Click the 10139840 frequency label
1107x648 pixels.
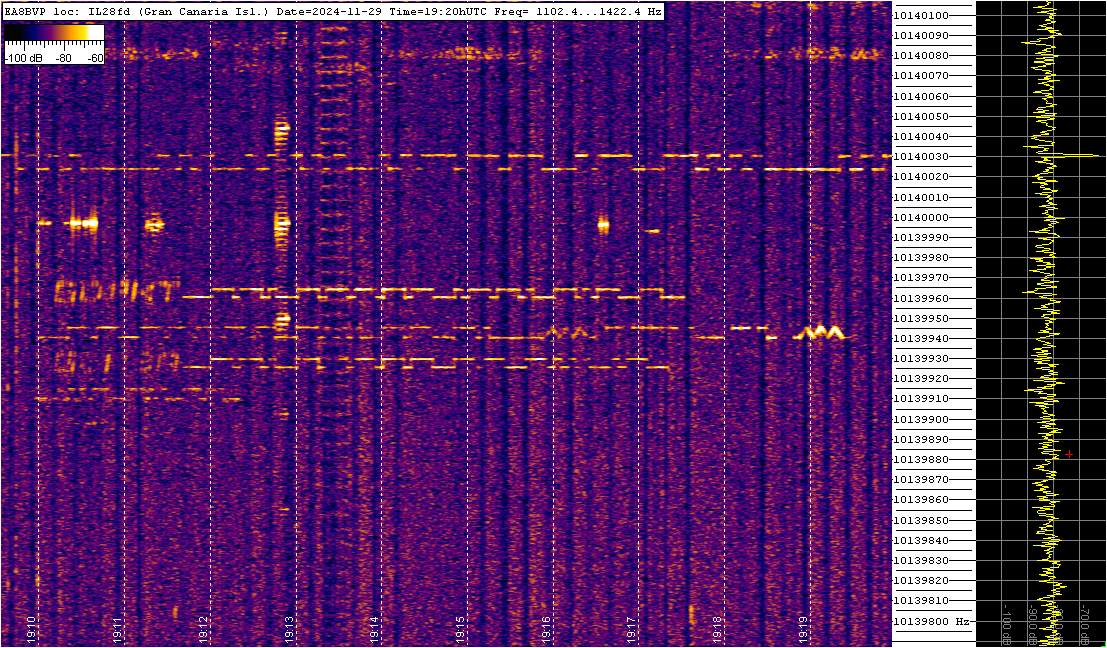921,541
